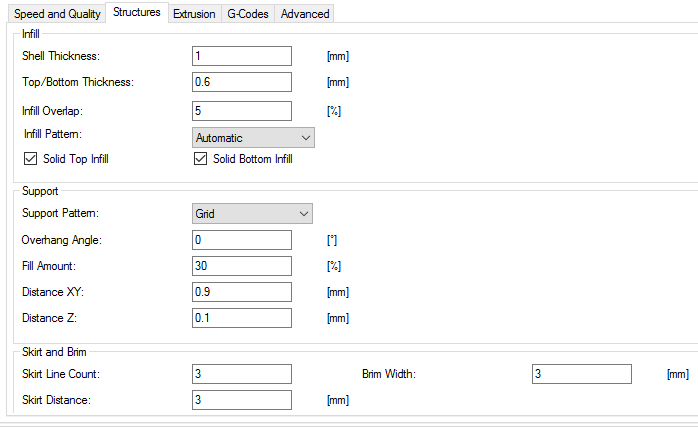Image resolution: width=698 pixels, height=427 pixels.
Task: Click the Structures tab
Action: (137, 12)
